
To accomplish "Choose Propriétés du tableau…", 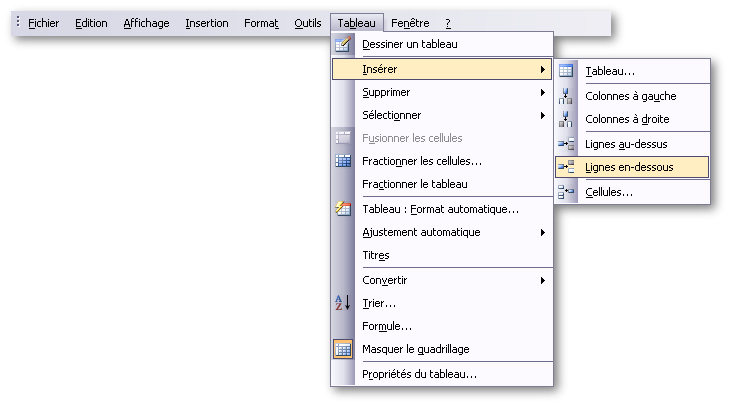I will click(x=419, y=374).
